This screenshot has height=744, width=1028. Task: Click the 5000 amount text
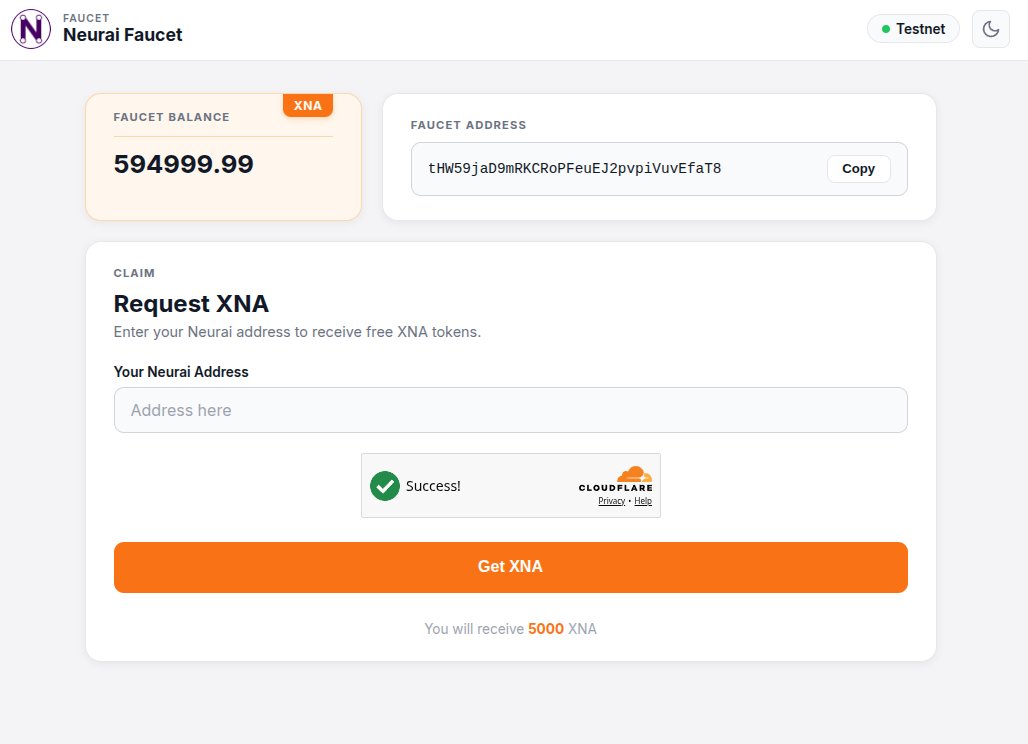click(545, 629)
